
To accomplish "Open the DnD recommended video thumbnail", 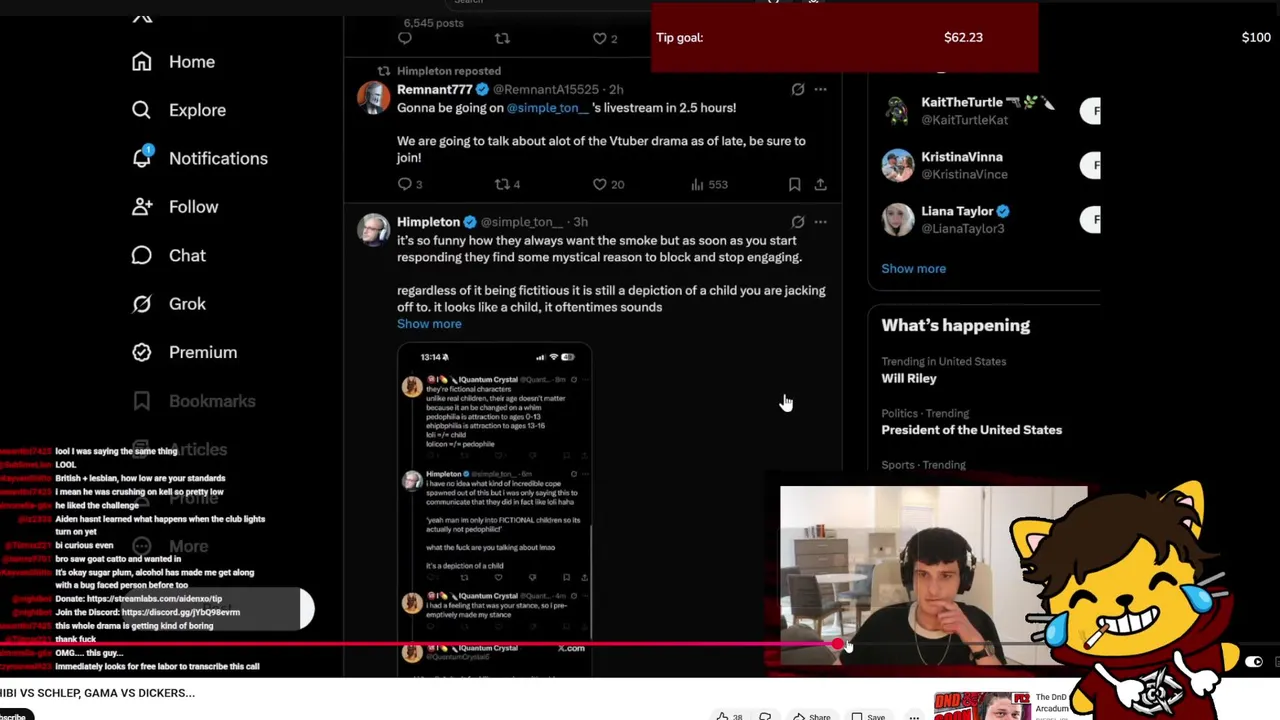I will pos(982,706).
